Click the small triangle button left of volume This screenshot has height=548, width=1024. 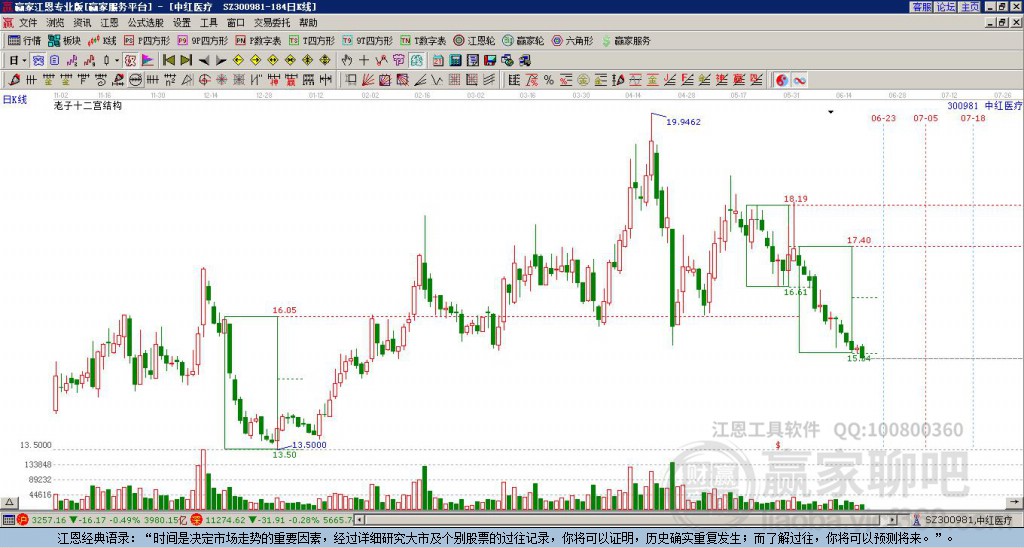click(x=9, y=503)
